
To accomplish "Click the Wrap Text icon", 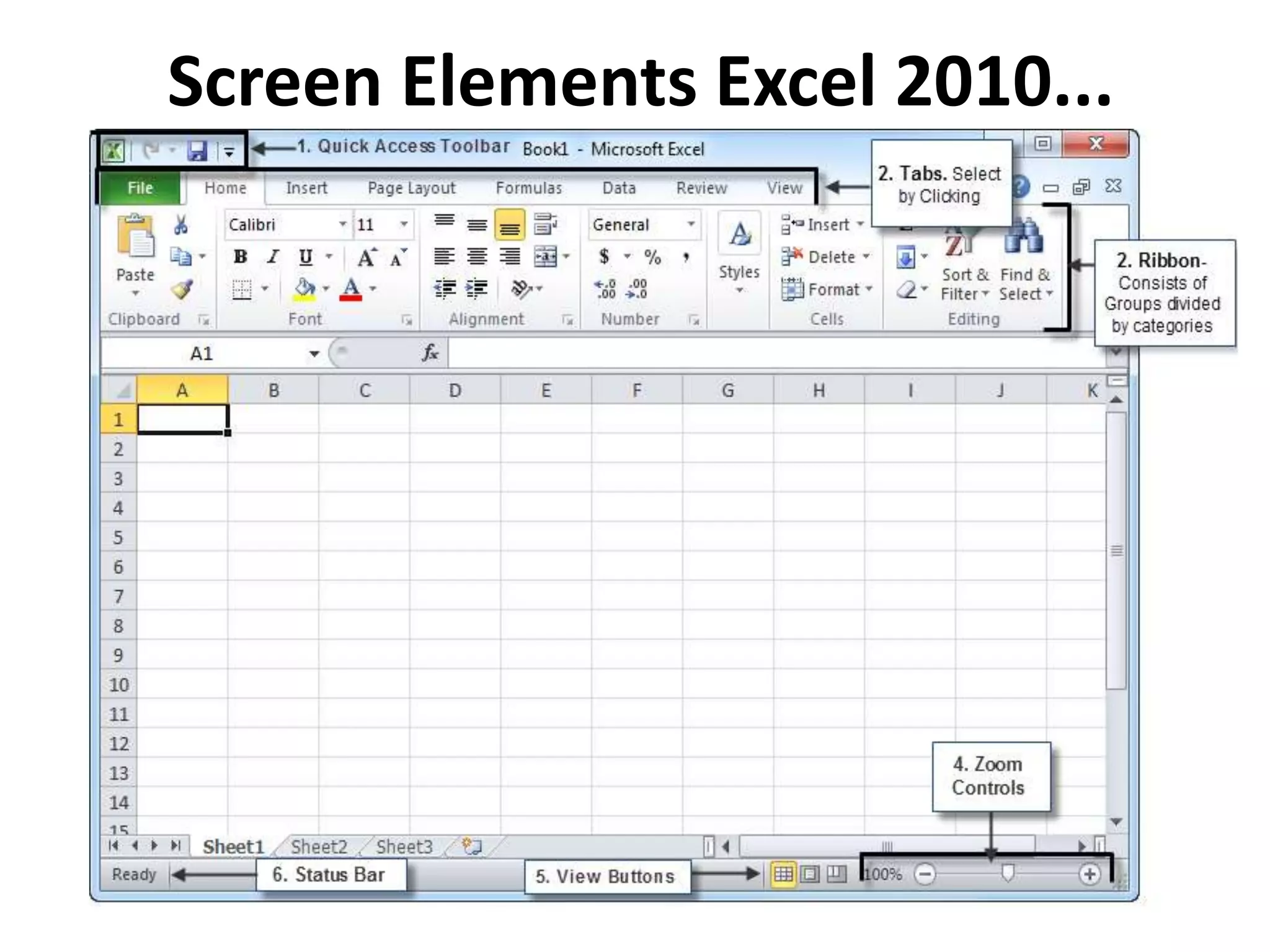I will [x=545, y=224].
